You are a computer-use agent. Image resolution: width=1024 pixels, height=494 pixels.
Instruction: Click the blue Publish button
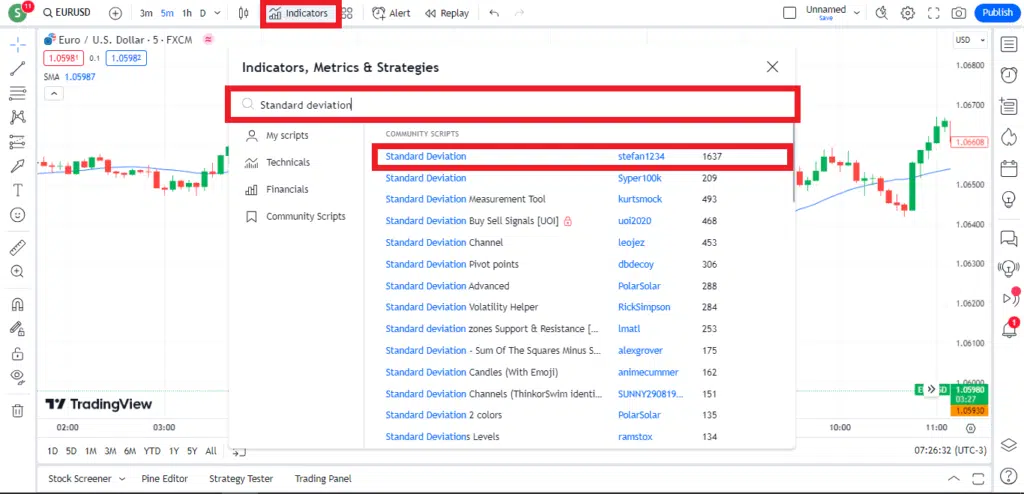click(x=998, y=13)
